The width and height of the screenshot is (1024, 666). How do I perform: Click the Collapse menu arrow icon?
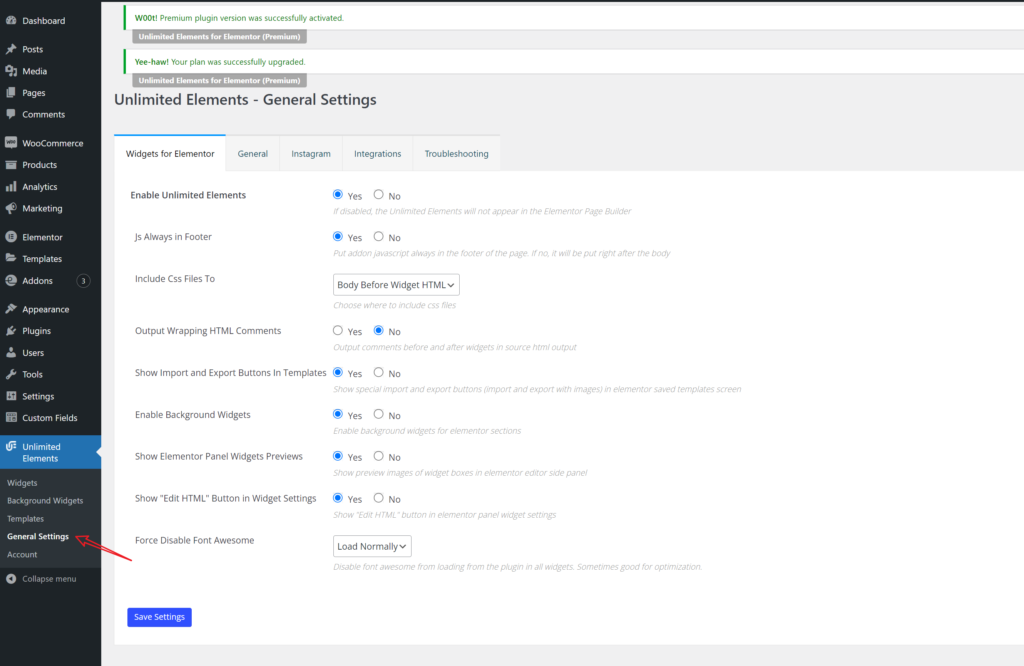click(x=11, y=579)
